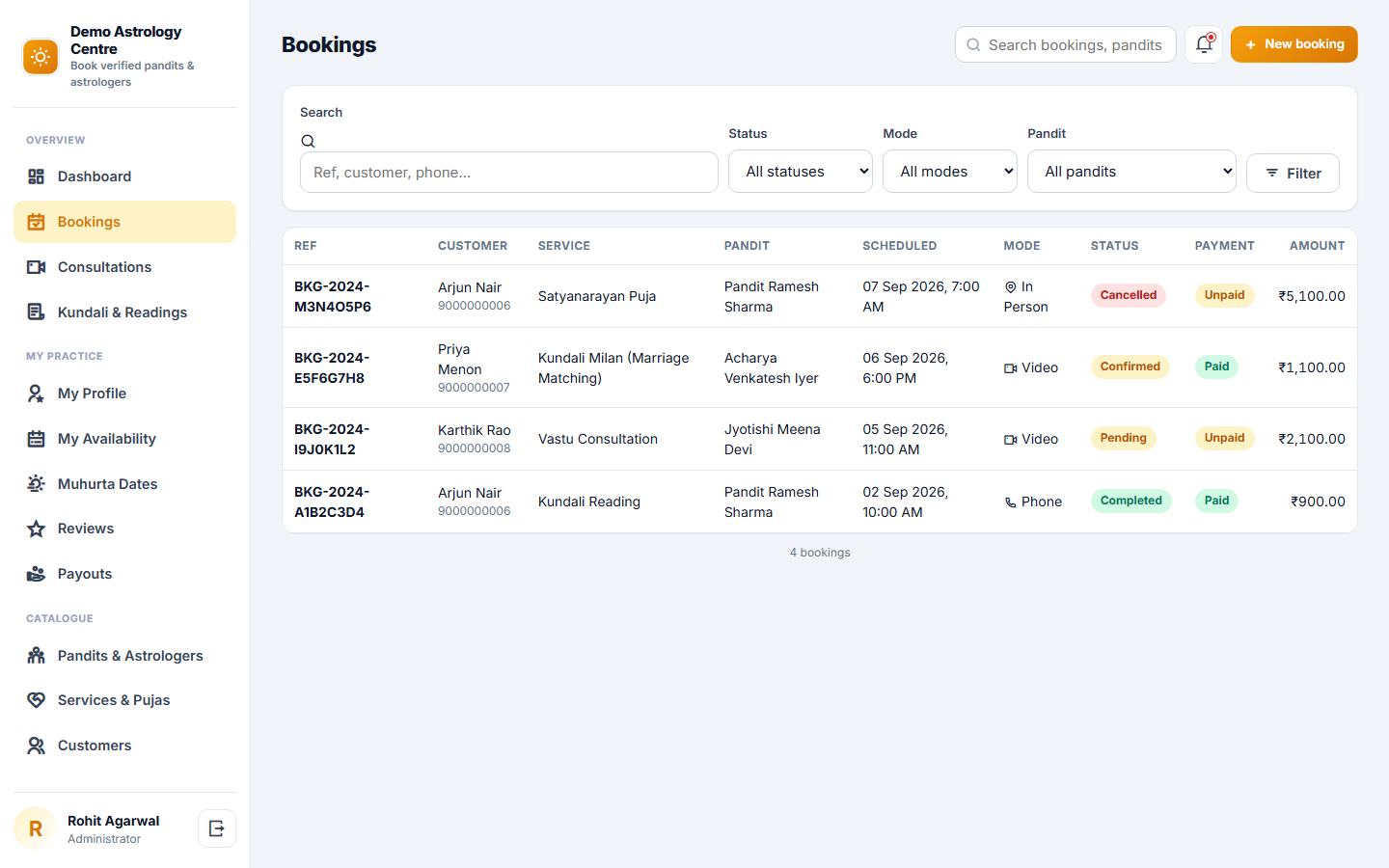Click the Customers people icon
Screen dimensions: 1389x868
(37, 746)
